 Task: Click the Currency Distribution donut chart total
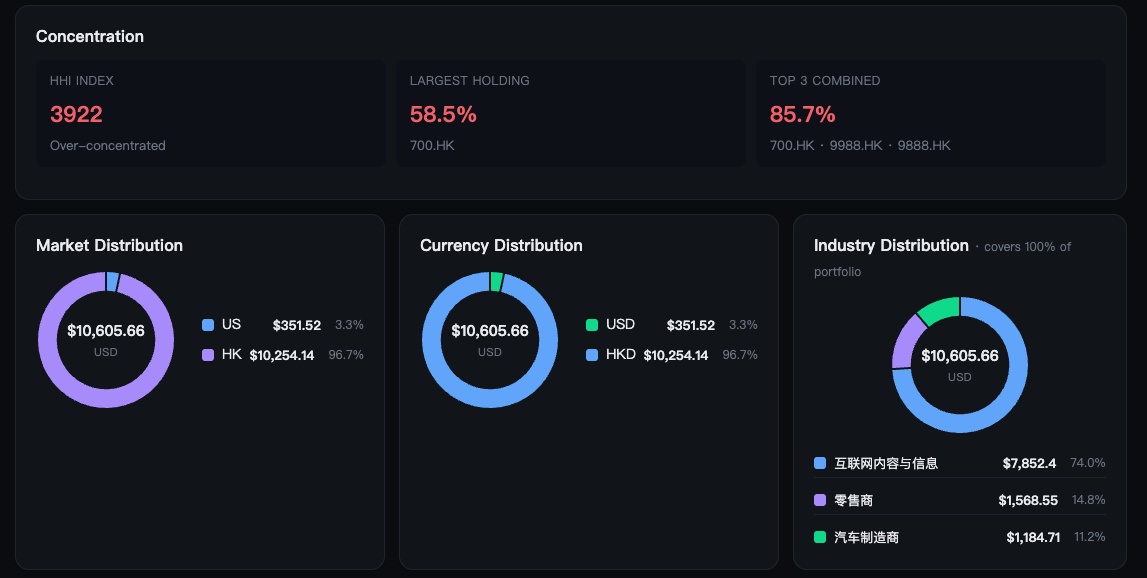tap(490, 331)
